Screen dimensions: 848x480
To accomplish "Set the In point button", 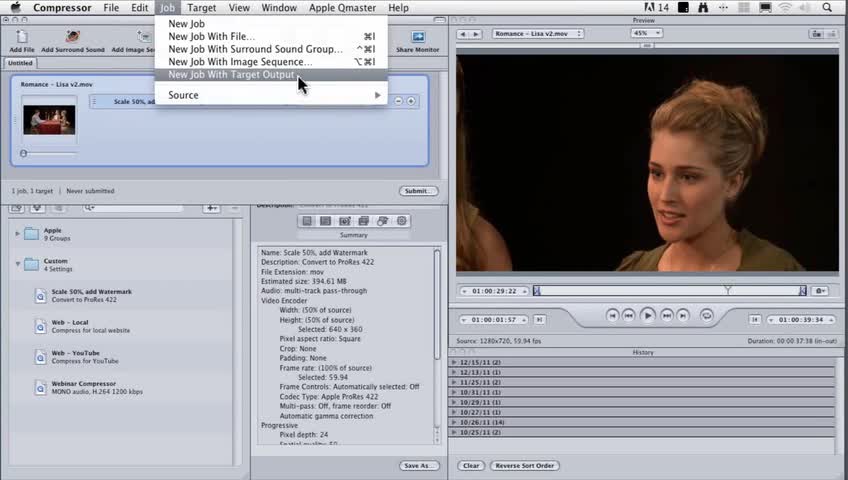I will tap(539, 319).
